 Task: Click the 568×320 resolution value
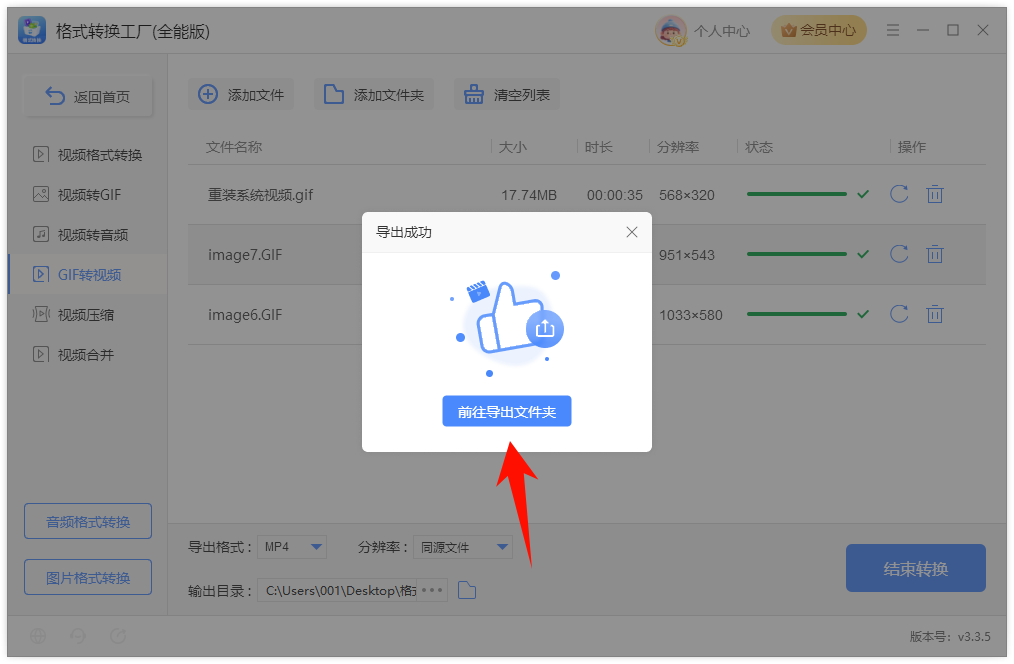point(687,195)
